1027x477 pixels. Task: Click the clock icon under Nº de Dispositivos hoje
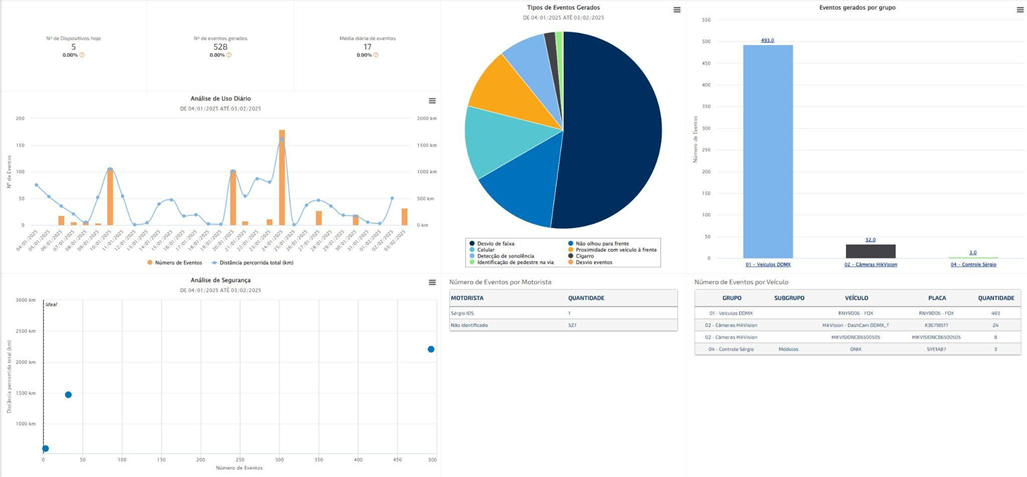tap(82, 55)
